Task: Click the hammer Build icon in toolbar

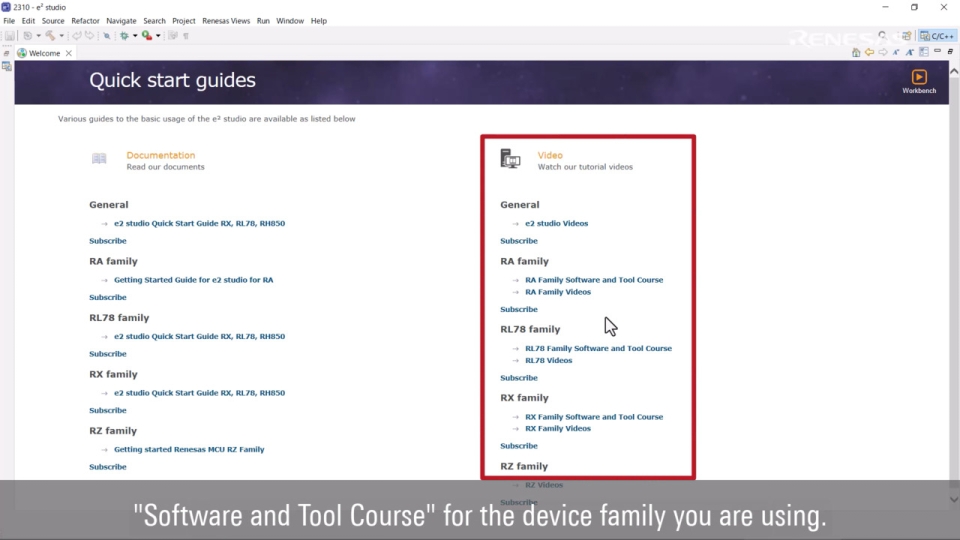Action: (x=50, y=36)
